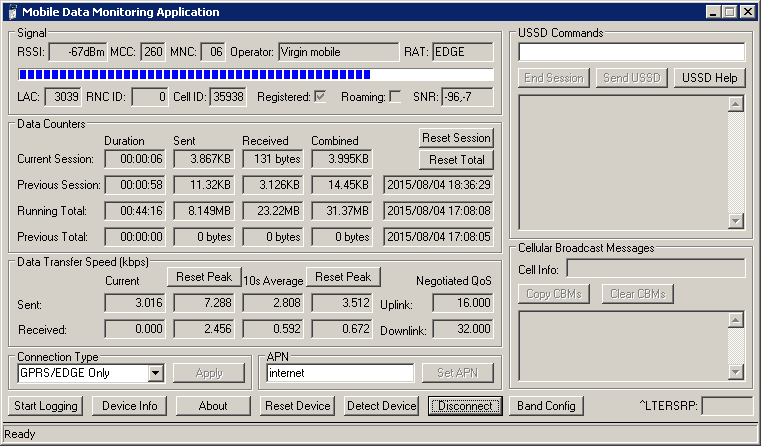Click Previous Session combined 14.45KB
The width and height of the screenshot is (761, 446).
342,185
